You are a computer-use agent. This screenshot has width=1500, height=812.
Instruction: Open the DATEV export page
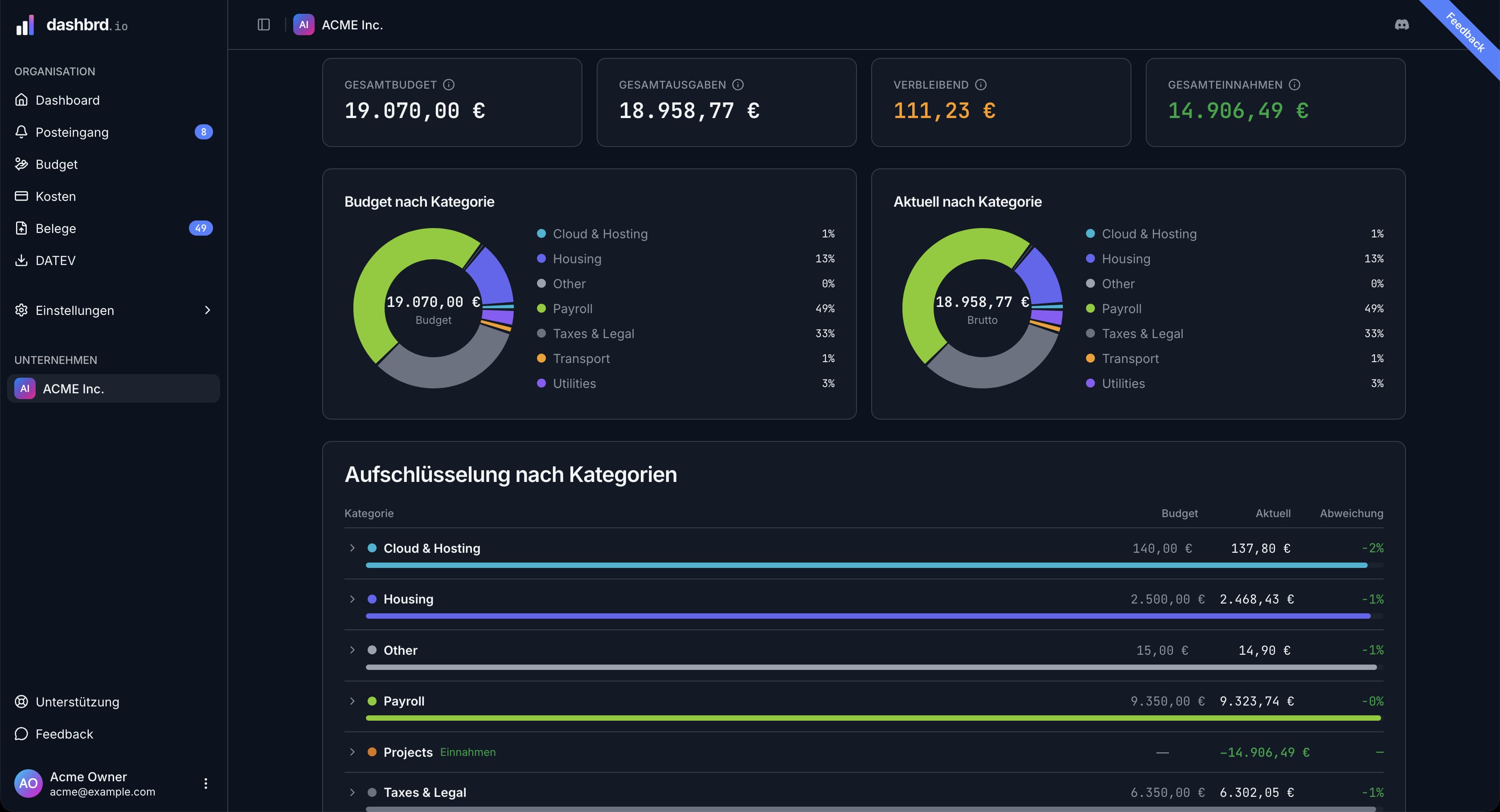[114, 260]
